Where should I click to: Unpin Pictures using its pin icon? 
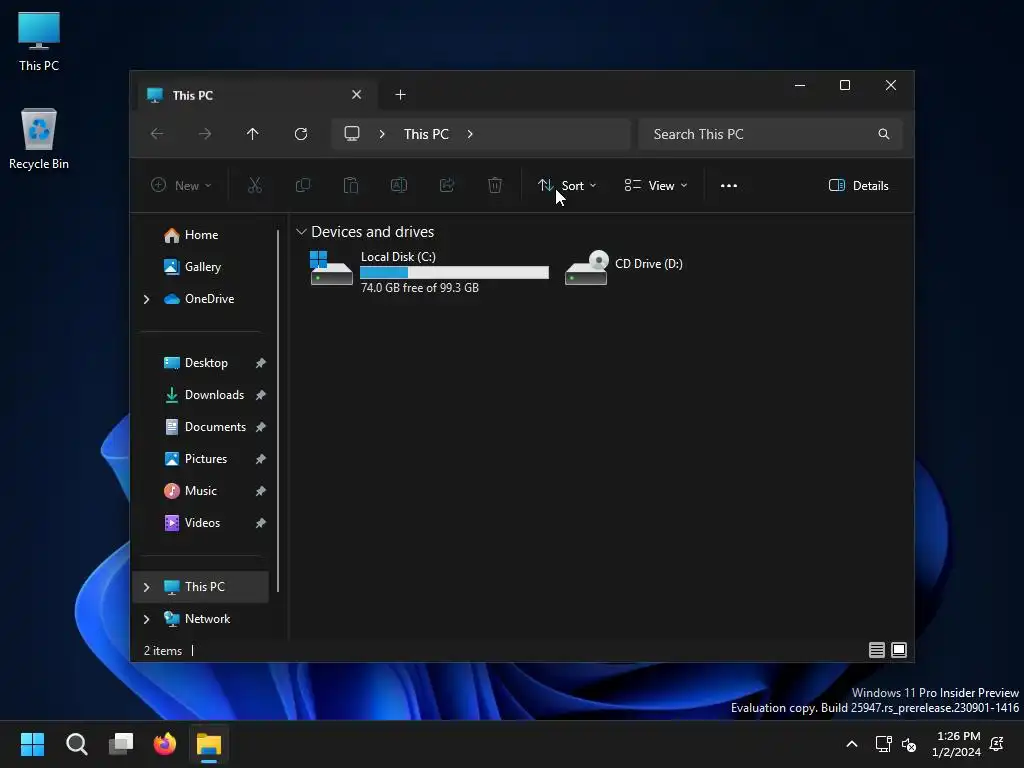point(261,459)
